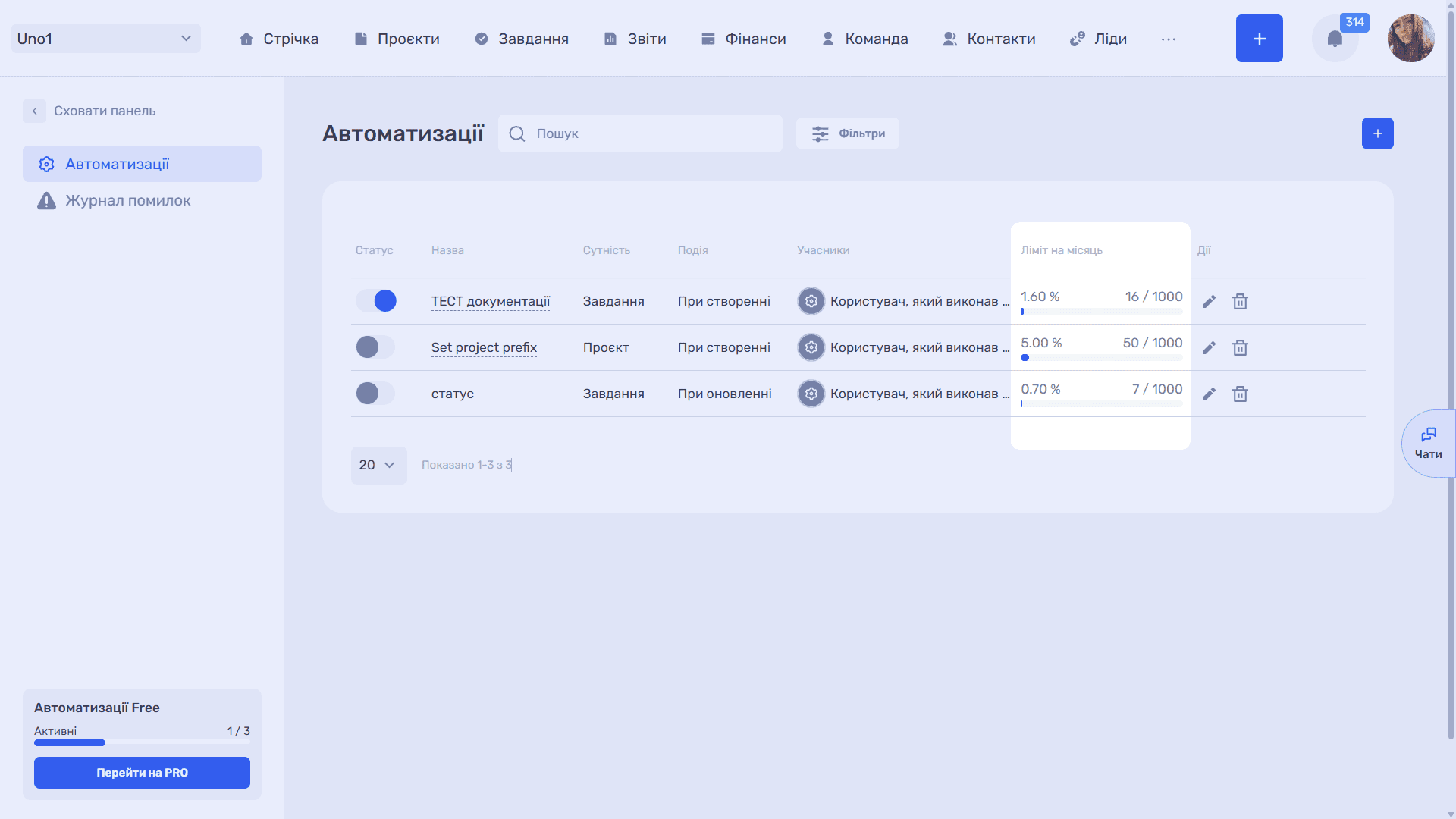Open the Стрічка feed menu
The height and width of the screenshot is (819, 1456).
tap(279, 39)
